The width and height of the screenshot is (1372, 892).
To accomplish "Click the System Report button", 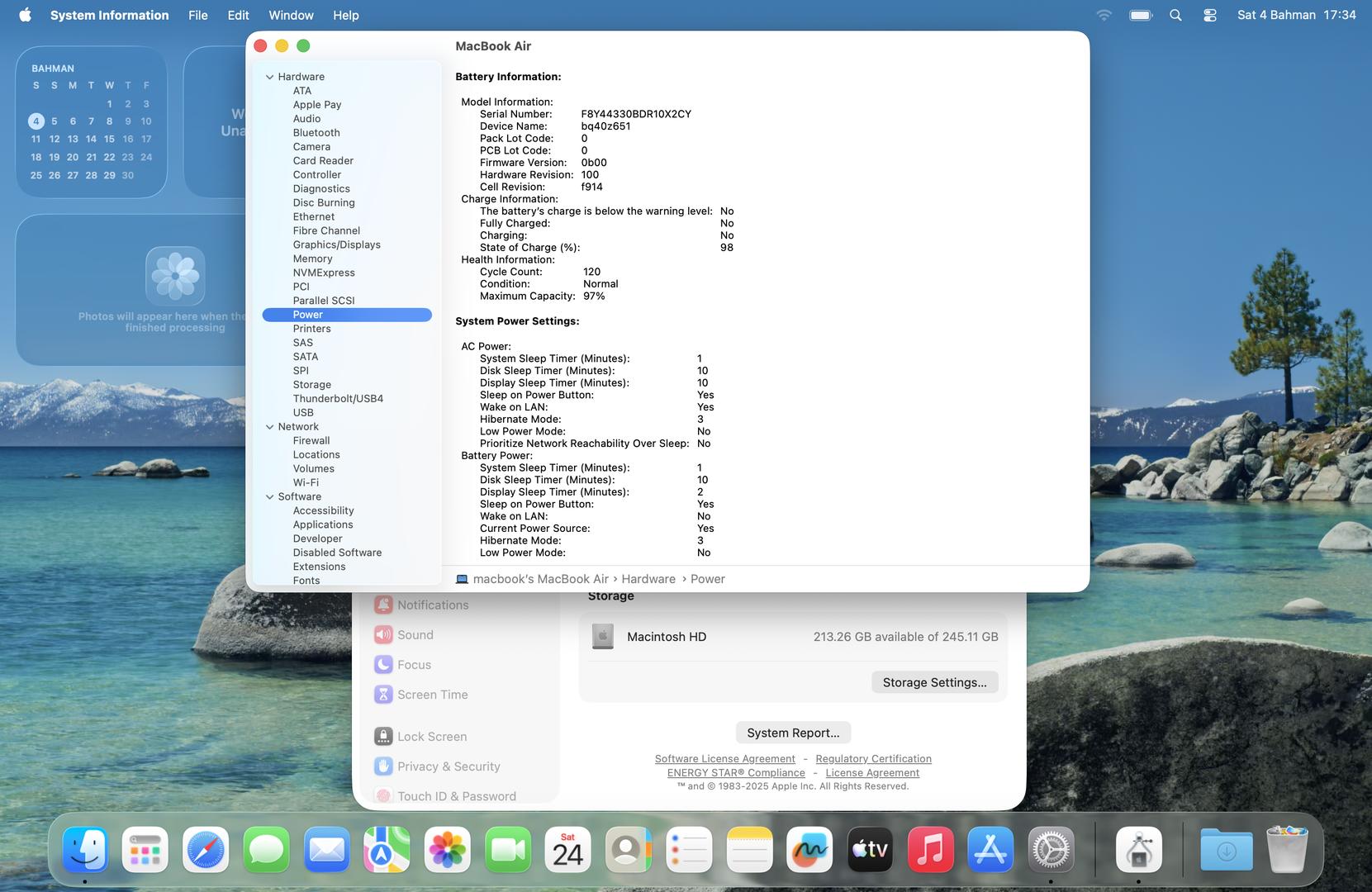I will (792, 733).
